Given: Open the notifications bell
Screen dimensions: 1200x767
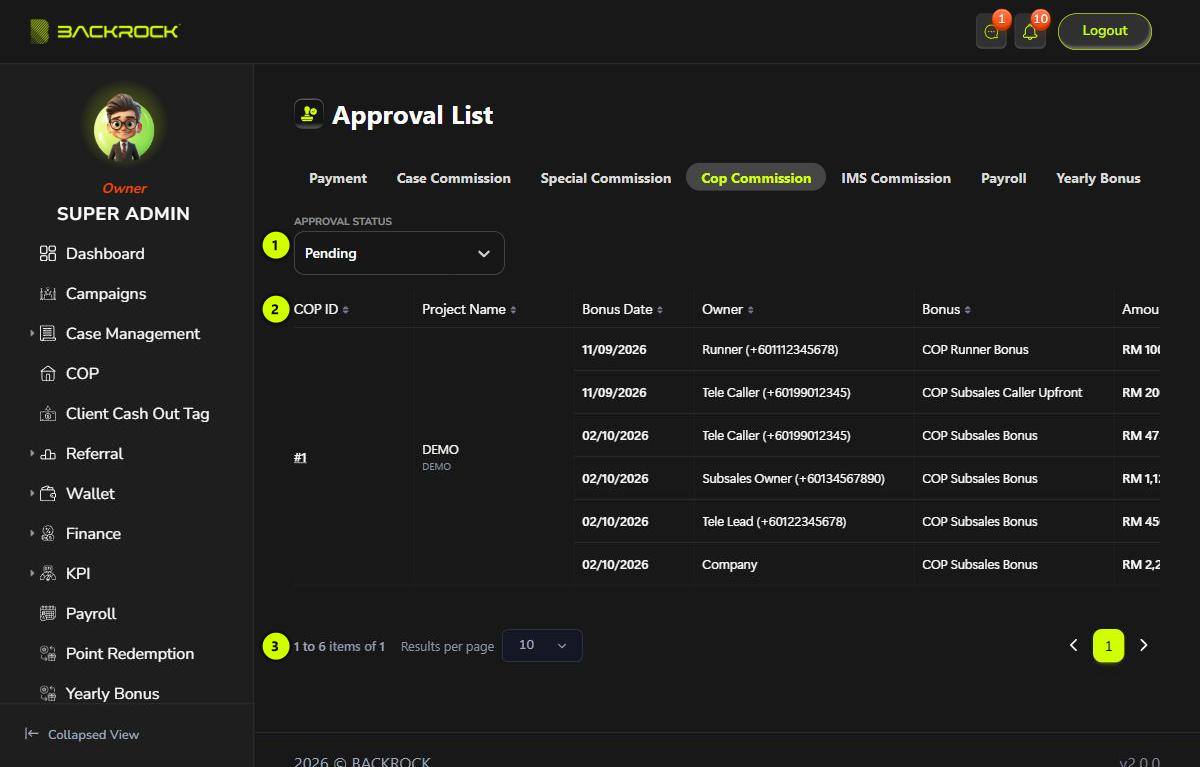Looking at the screenshot, I should pyautogui.click(x=1030, y=32).
